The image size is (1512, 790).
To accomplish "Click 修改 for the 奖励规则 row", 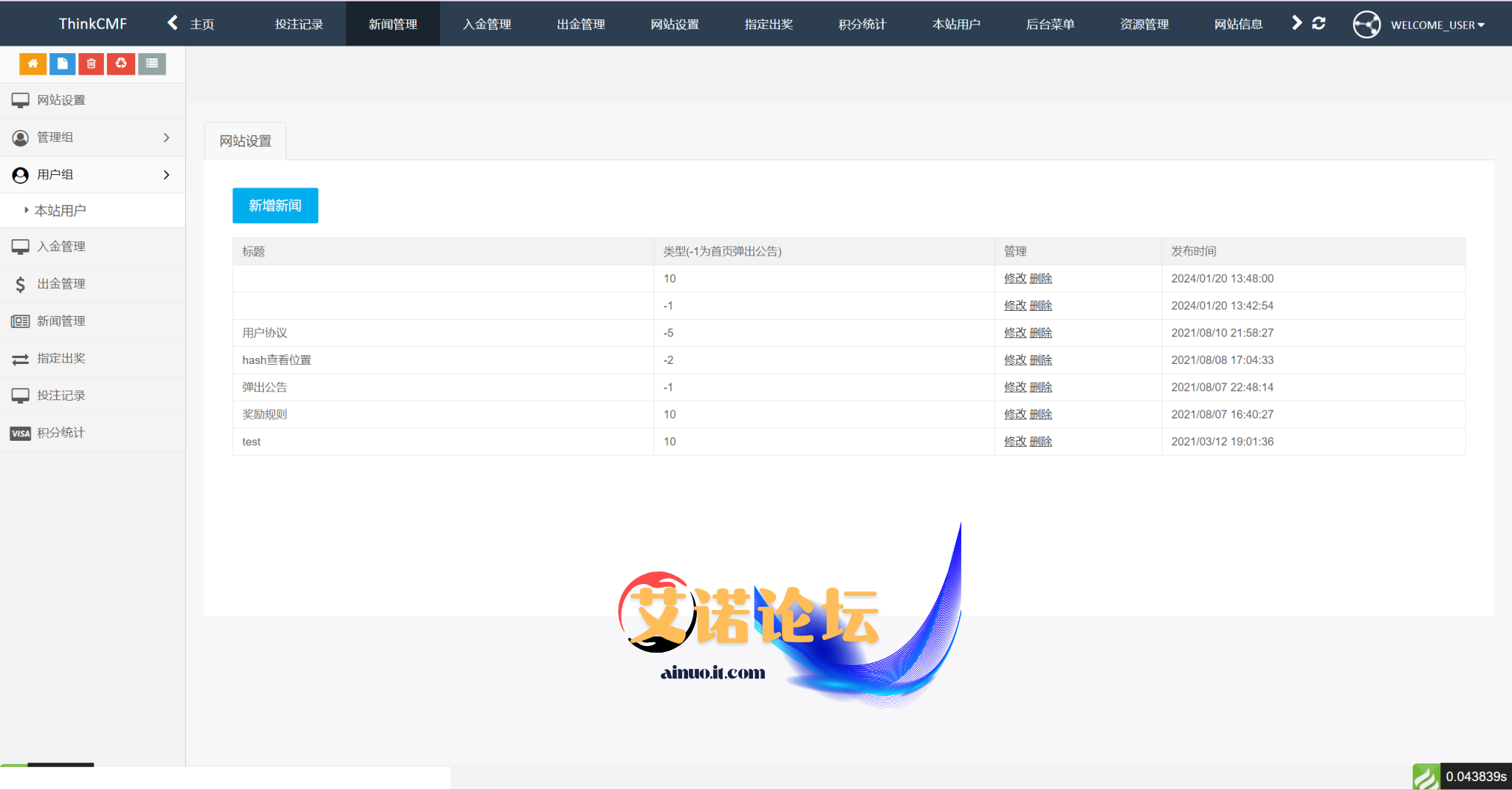I will [1015, 414].
